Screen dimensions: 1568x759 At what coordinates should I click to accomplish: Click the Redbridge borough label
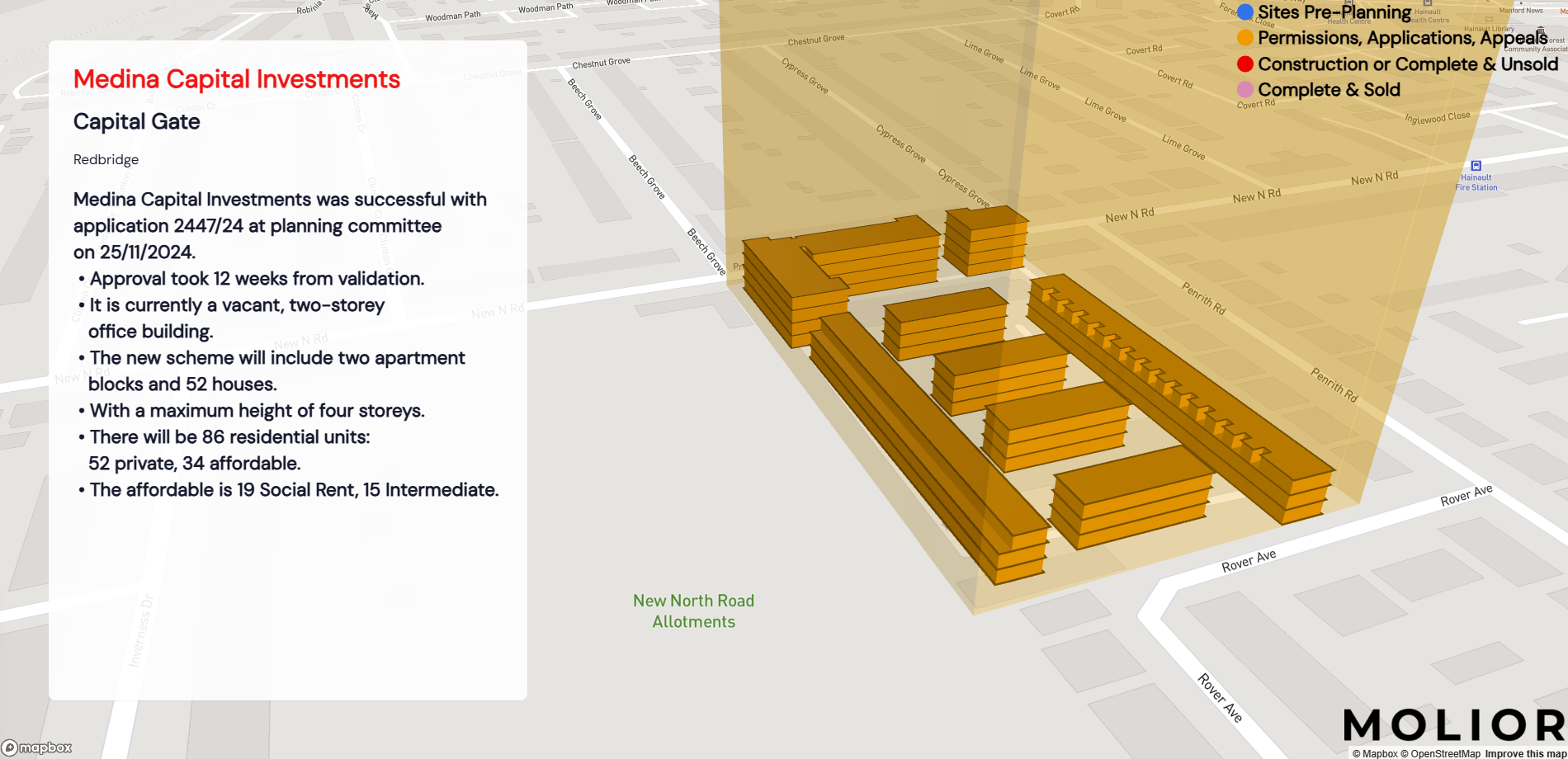[x=106, y=159]
